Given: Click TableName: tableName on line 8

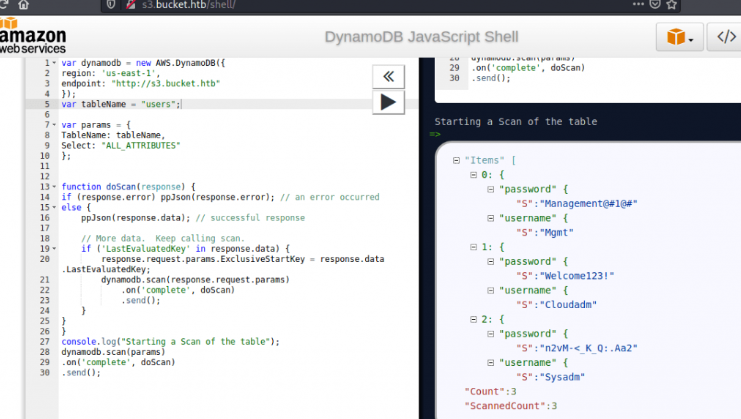Looking at the screenshot, I should pyautogui.click(x=113, y=135).
